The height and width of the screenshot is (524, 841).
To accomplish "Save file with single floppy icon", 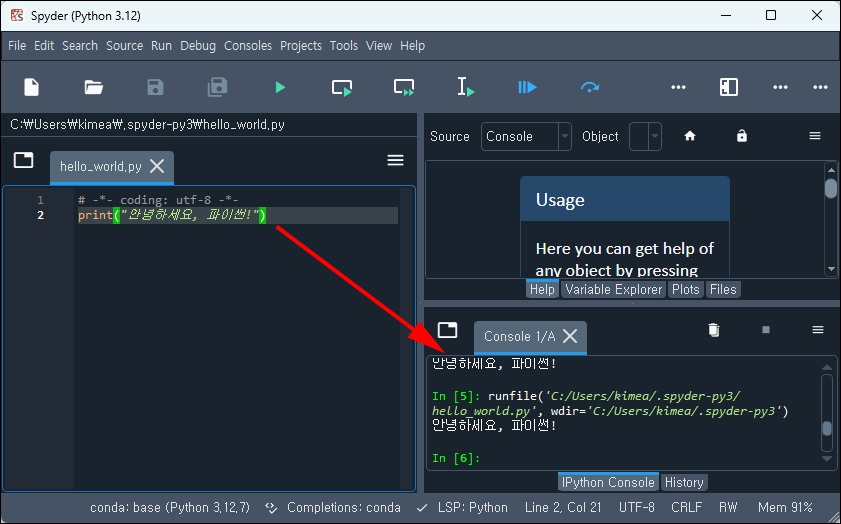I will [156, 87].
